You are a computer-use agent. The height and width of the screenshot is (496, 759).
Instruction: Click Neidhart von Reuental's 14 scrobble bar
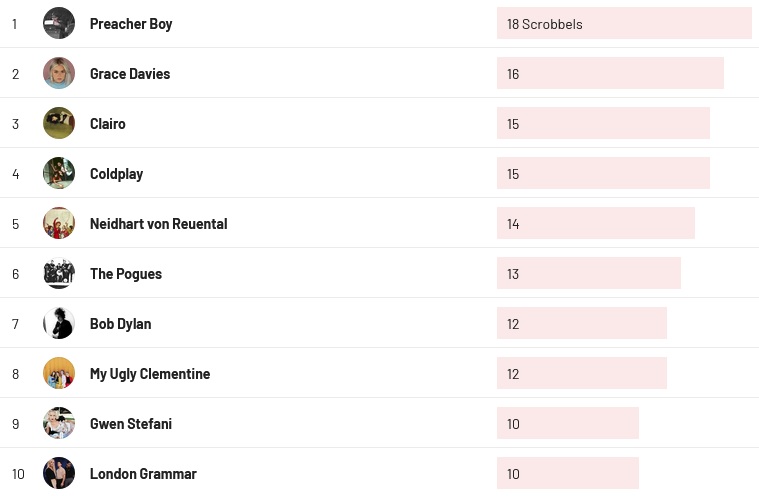click(596, 223)
